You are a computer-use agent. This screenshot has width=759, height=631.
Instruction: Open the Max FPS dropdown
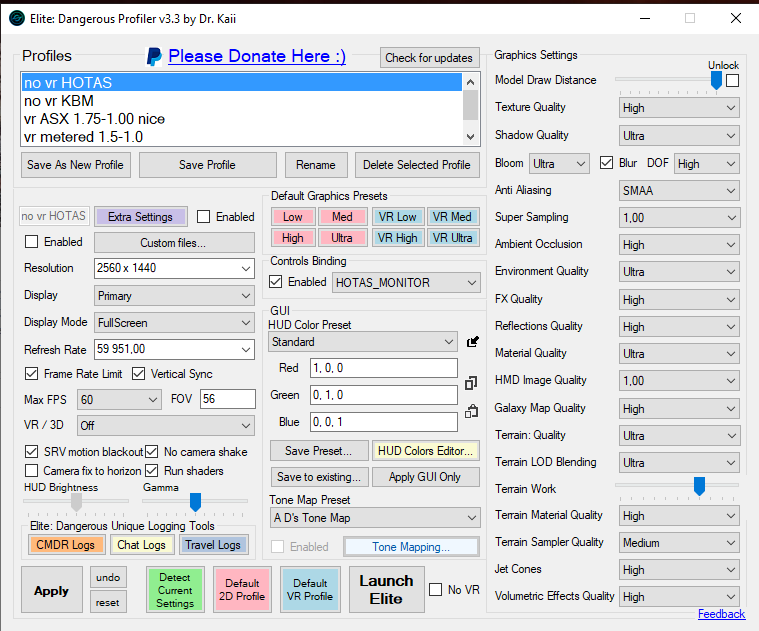(119, 400)
